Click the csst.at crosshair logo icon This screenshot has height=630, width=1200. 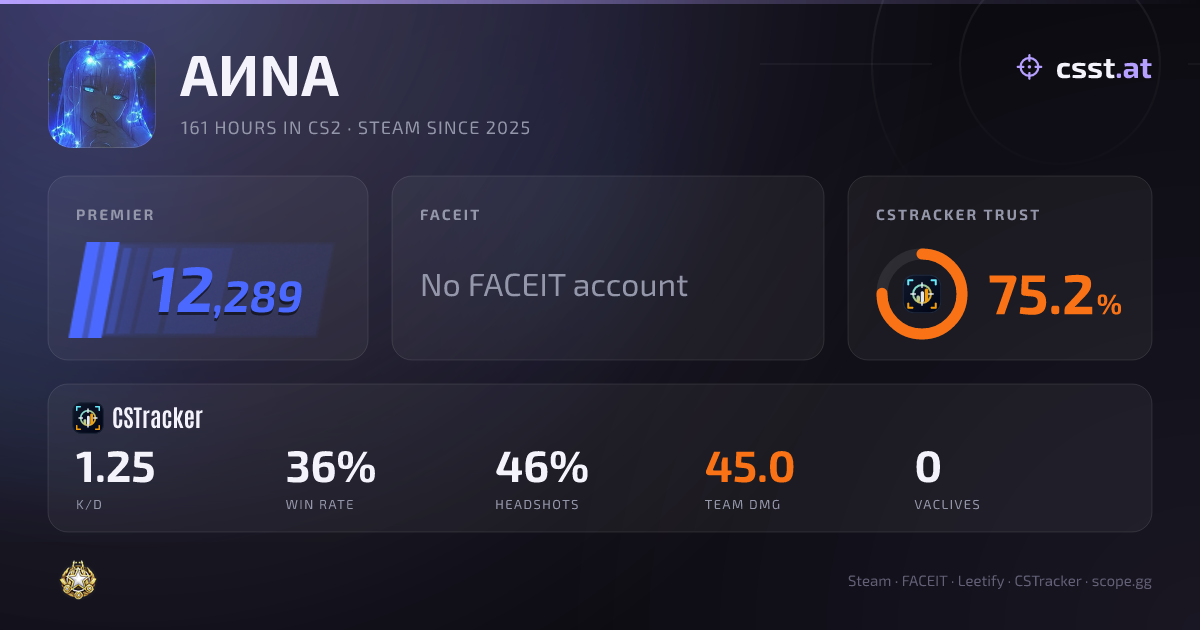tap(1029, 68)
